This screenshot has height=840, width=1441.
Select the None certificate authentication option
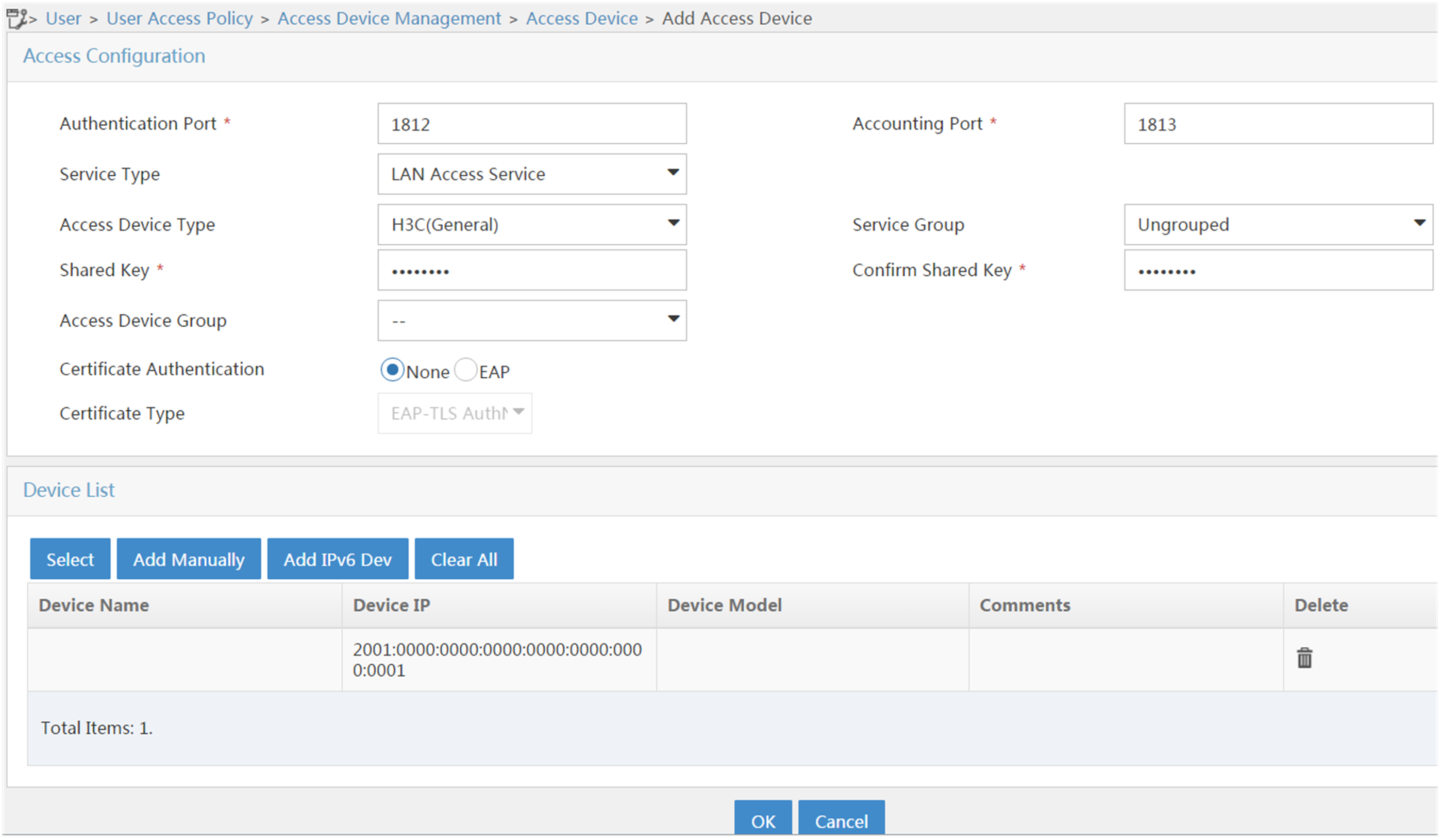point(392,371)
